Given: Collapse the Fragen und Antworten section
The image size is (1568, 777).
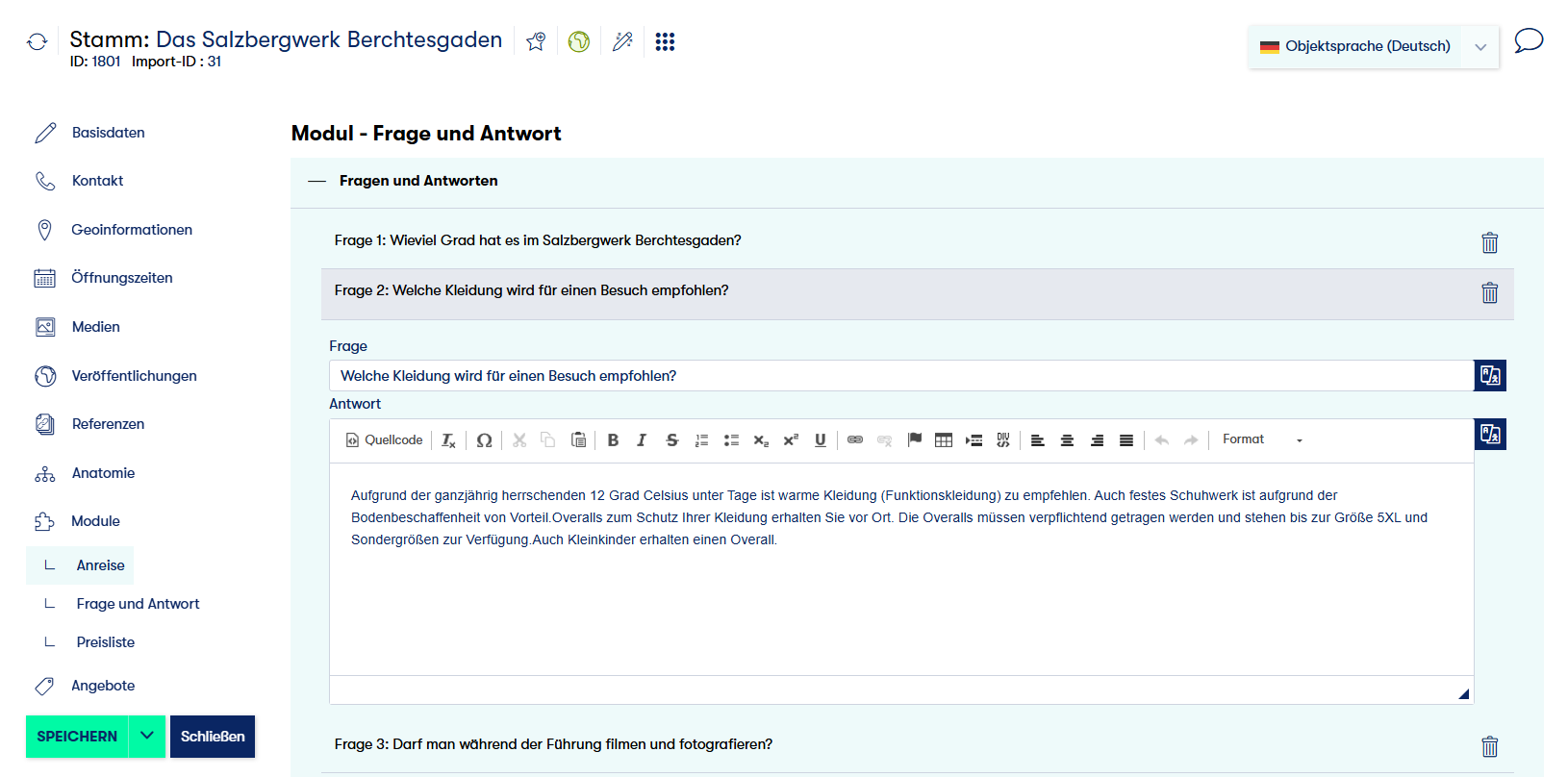Looking at the screenshot, I should 317,181.
